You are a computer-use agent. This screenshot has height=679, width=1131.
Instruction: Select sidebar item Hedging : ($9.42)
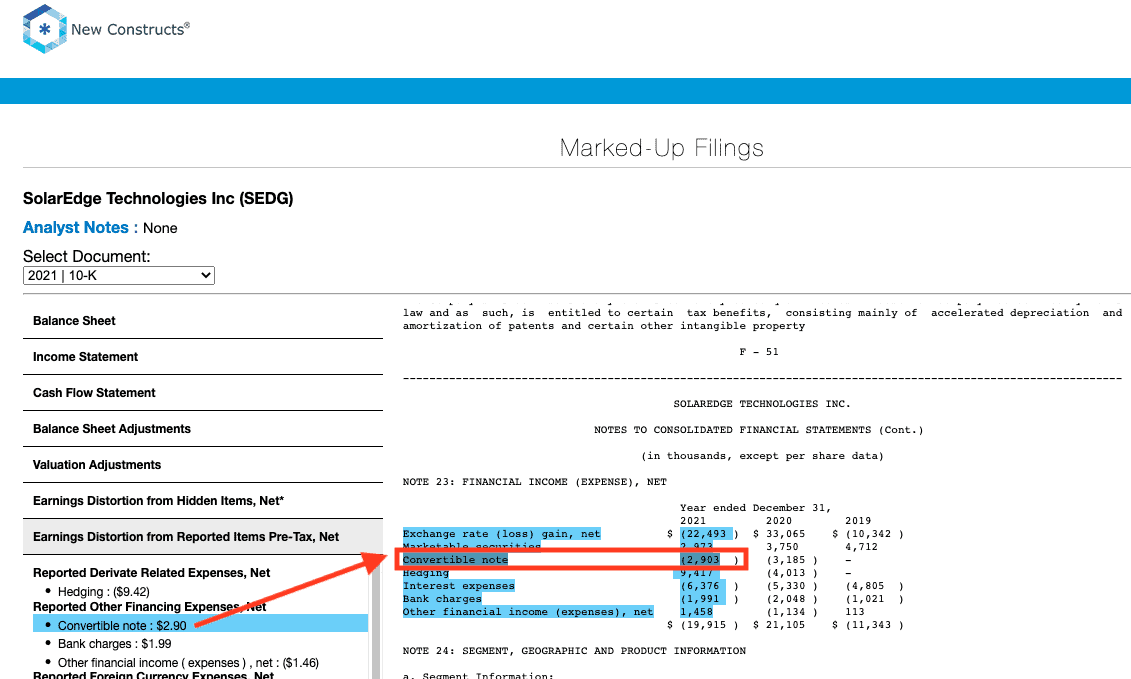click(x=104, y=592)
